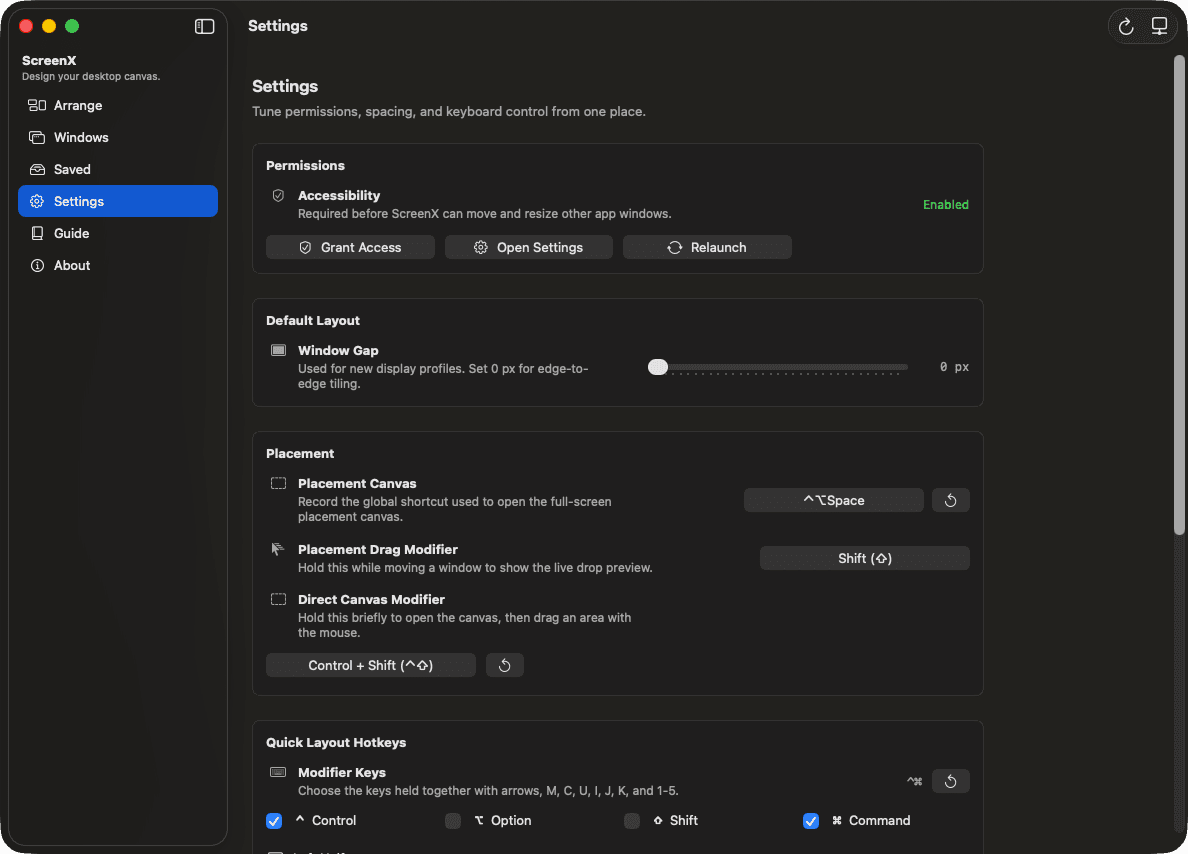Enable the Control modifier checkbox
1188x854 pixels.
[x=274, y=821]
